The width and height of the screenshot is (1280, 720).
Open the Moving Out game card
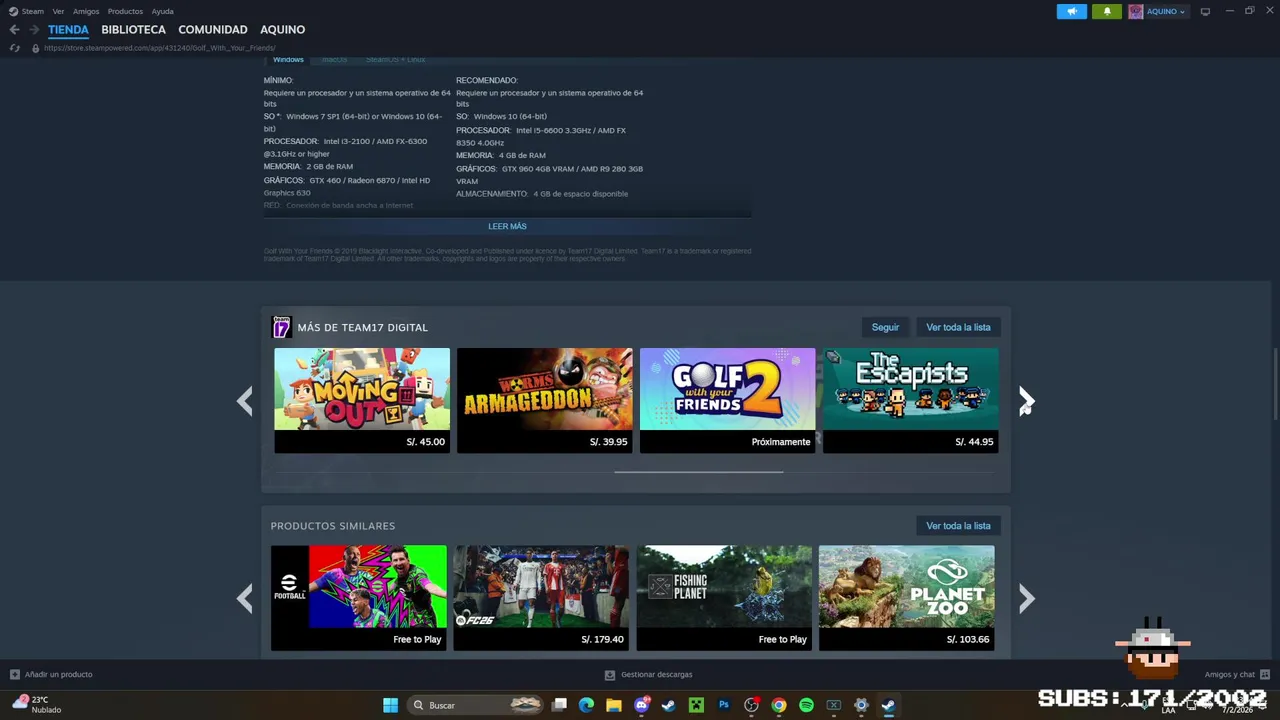point(362,400)
